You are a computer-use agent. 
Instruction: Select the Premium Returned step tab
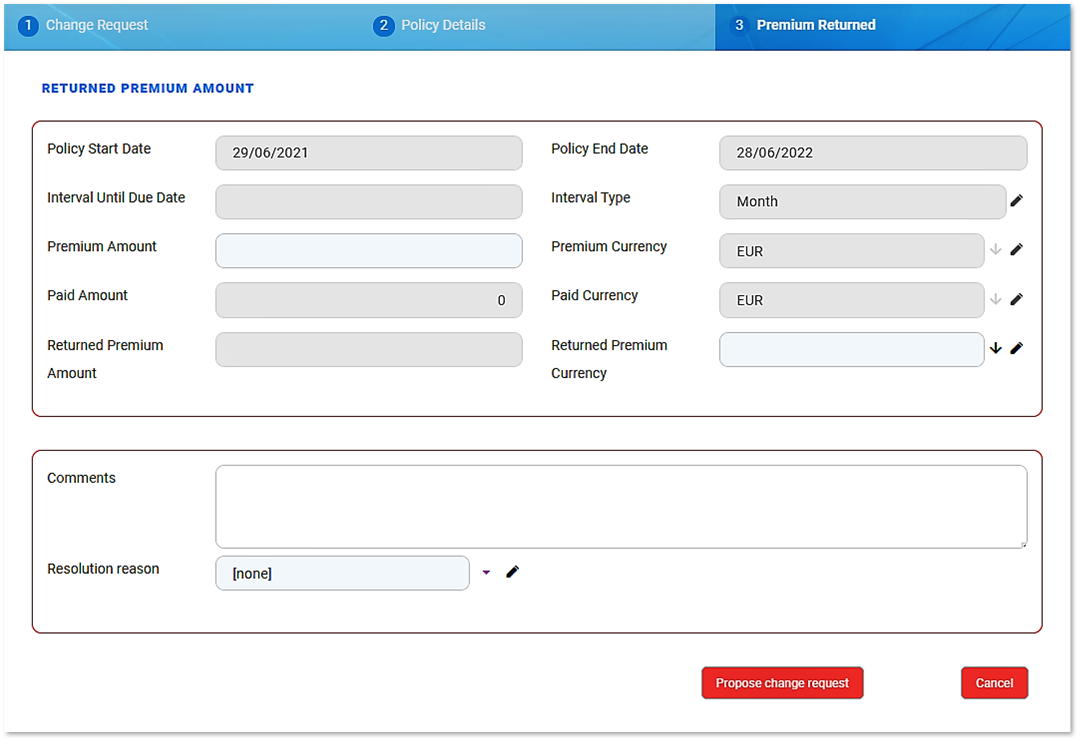[815, 26]
